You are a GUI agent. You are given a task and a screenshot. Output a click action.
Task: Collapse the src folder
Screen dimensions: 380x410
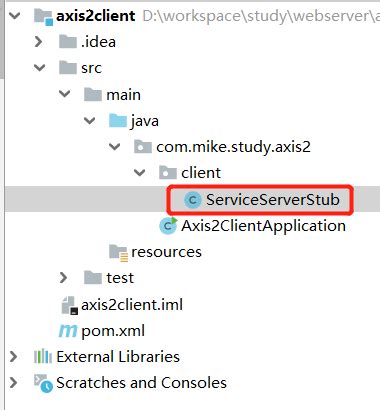(x=40, y=68)
